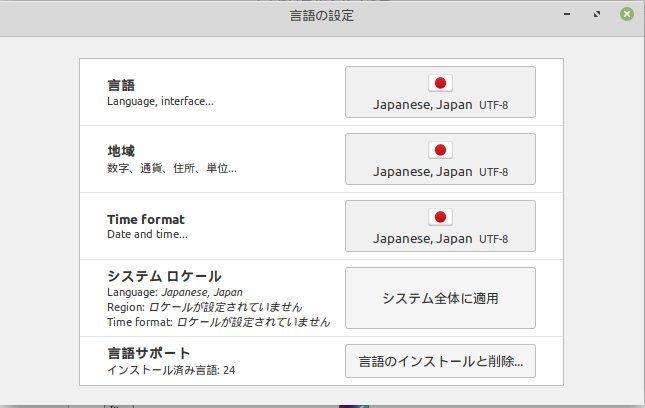
Task: Click the 数字、通貨、住所、単位... description
Action: (172, 168)
